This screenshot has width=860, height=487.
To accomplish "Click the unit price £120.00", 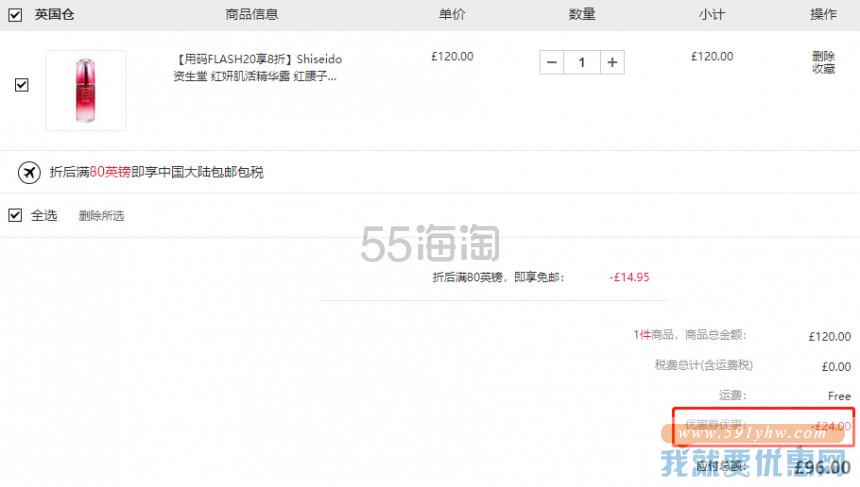I will click(452, 56).
